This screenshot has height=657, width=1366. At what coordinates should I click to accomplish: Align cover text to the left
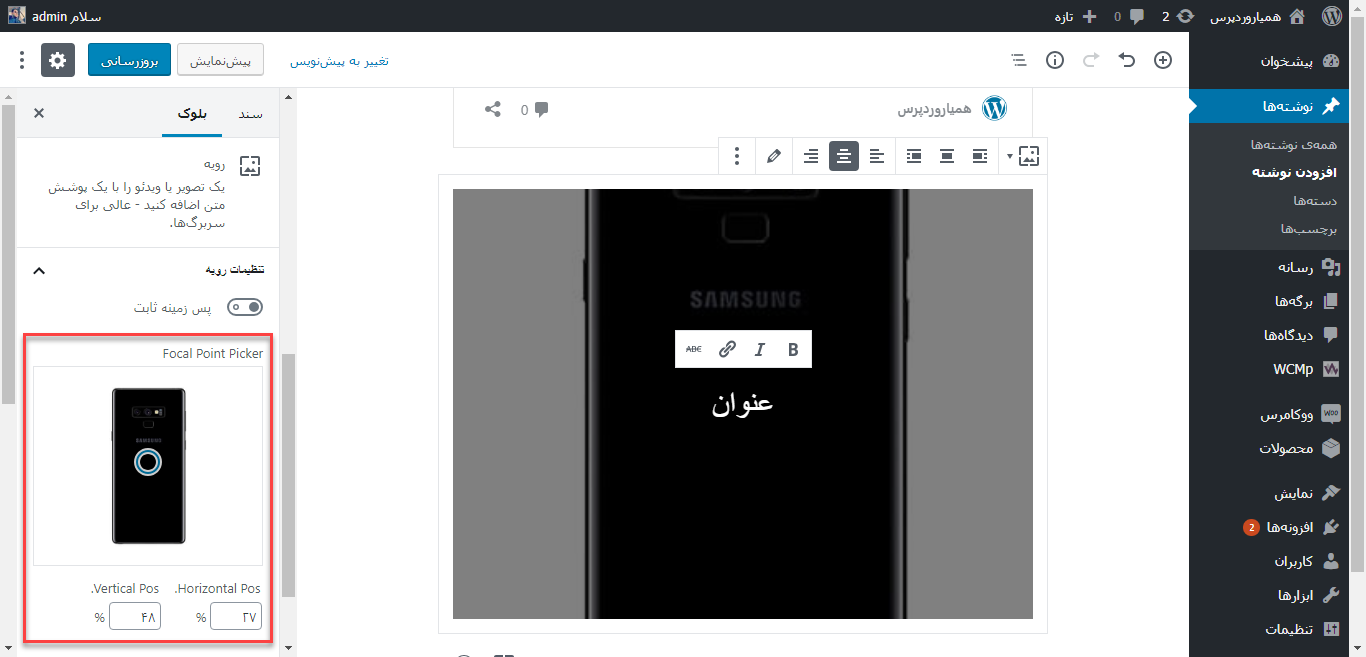tap(877, 156)
